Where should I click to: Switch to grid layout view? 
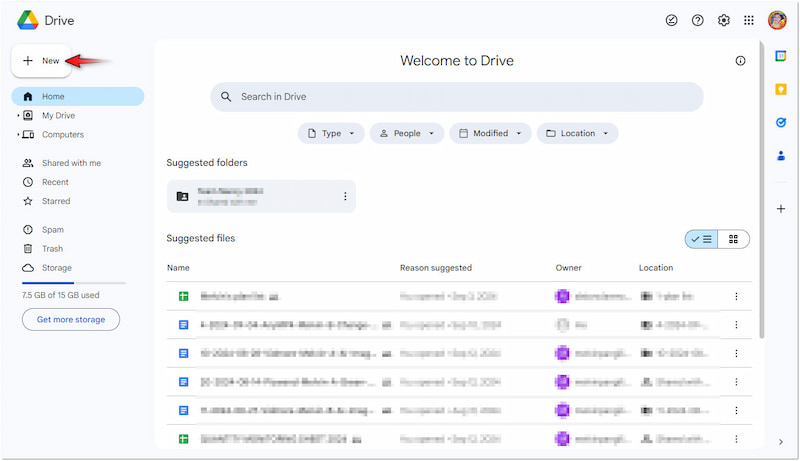point(734,239)
